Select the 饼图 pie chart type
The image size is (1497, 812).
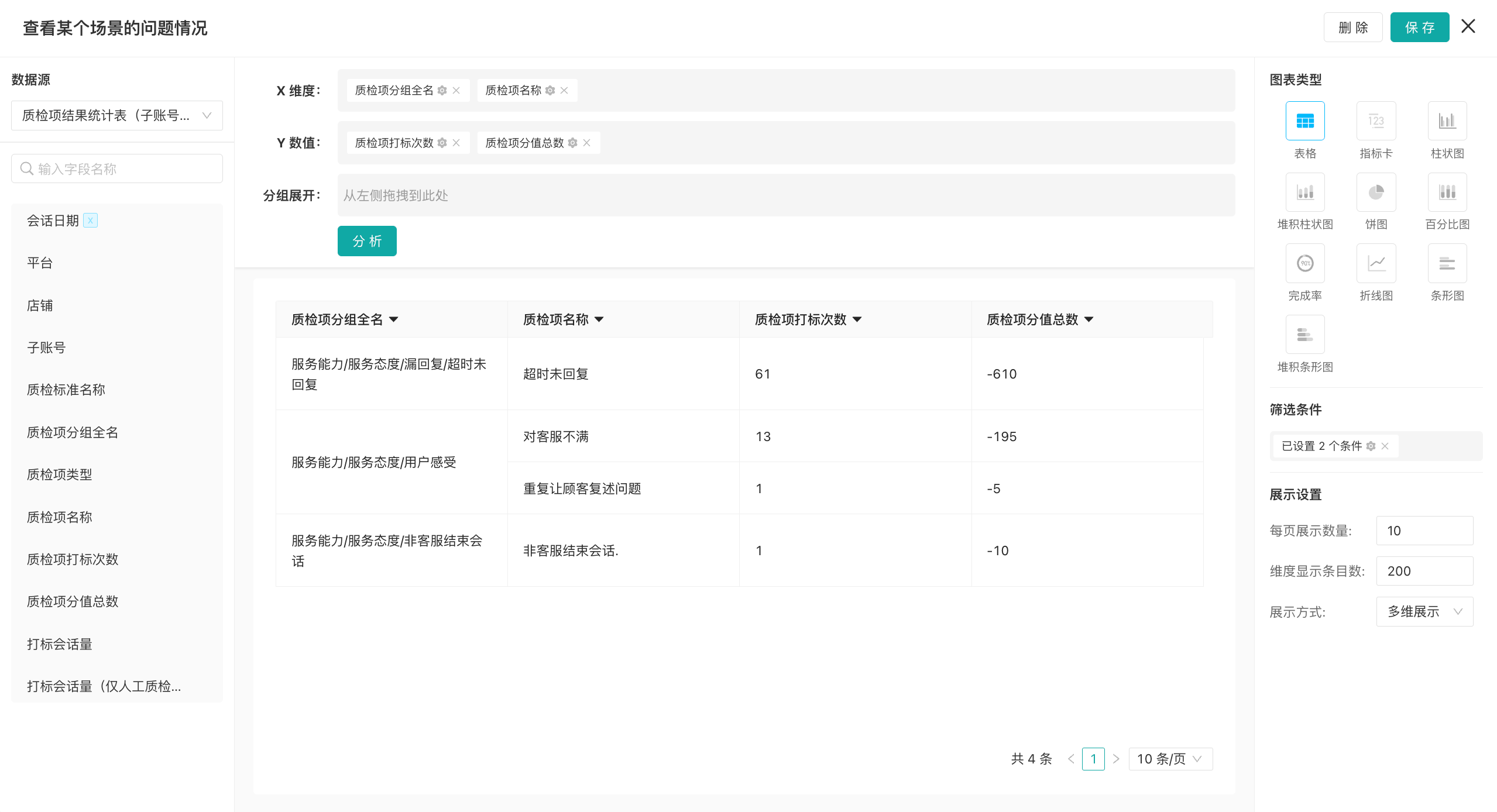pyautogui.click(x=1376, y=192)
